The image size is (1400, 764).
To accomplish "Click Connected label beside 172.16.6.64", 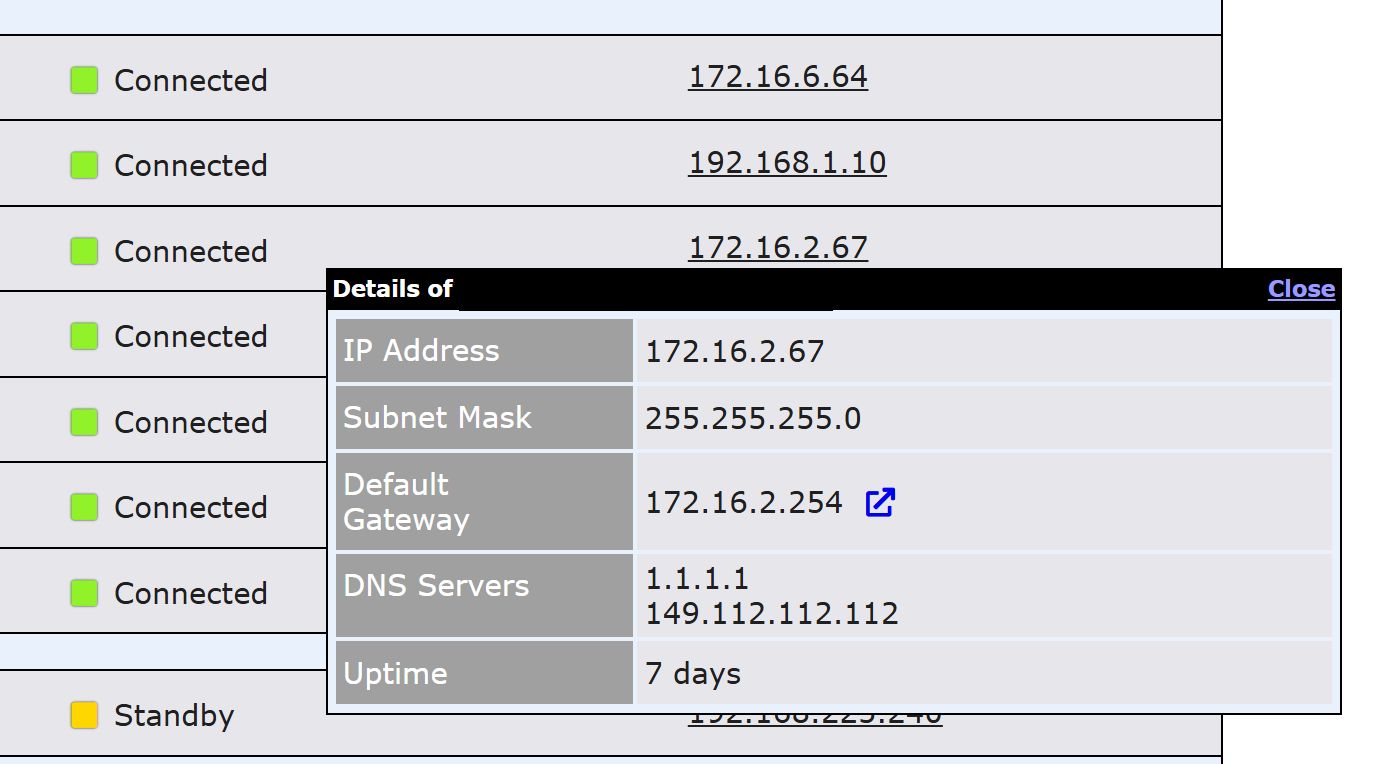I will [x=190, y=81].
